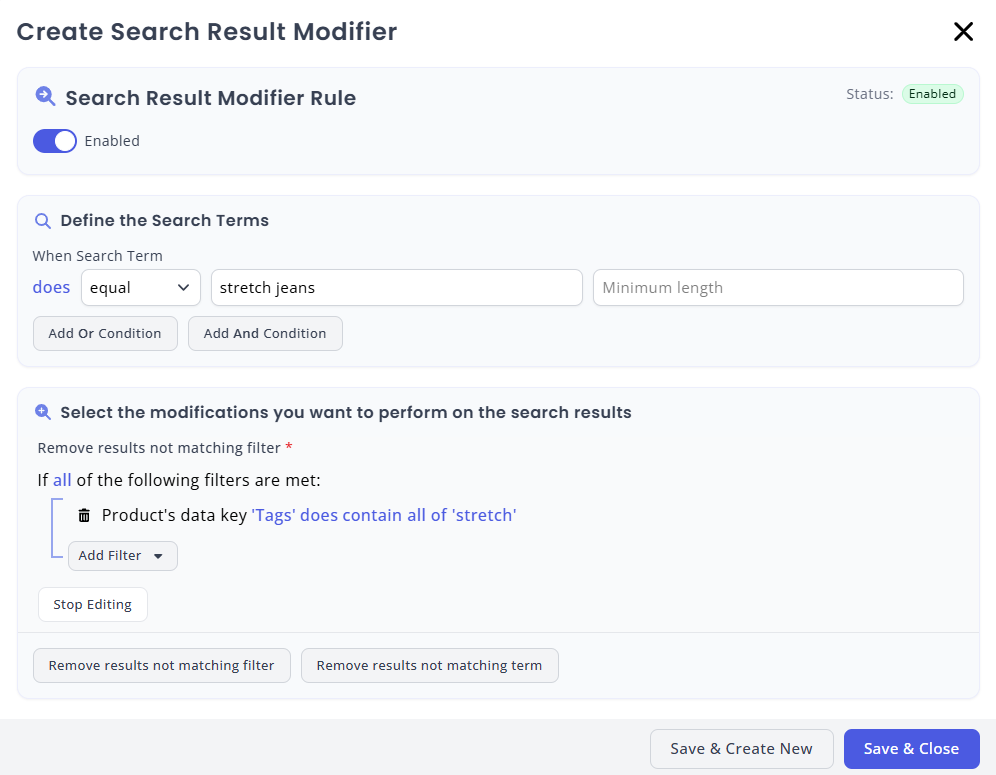Screen dimensions: 996x775
Task: Click Save & Close
Action: (x=912, y=749)
